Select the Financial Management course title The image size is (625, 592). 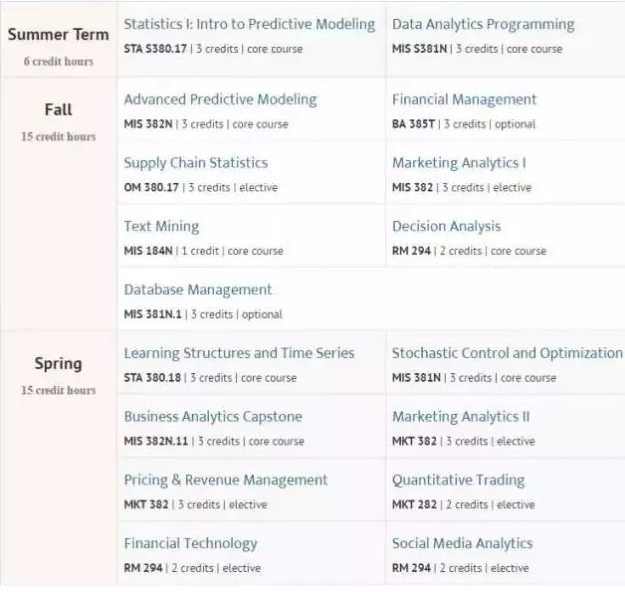pos(464,100)
